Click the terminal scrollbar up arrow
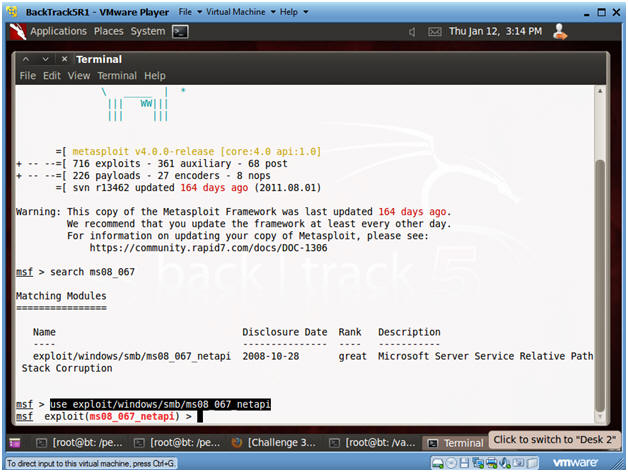Viewport: 628px width, 472px height. pos(600,91)
